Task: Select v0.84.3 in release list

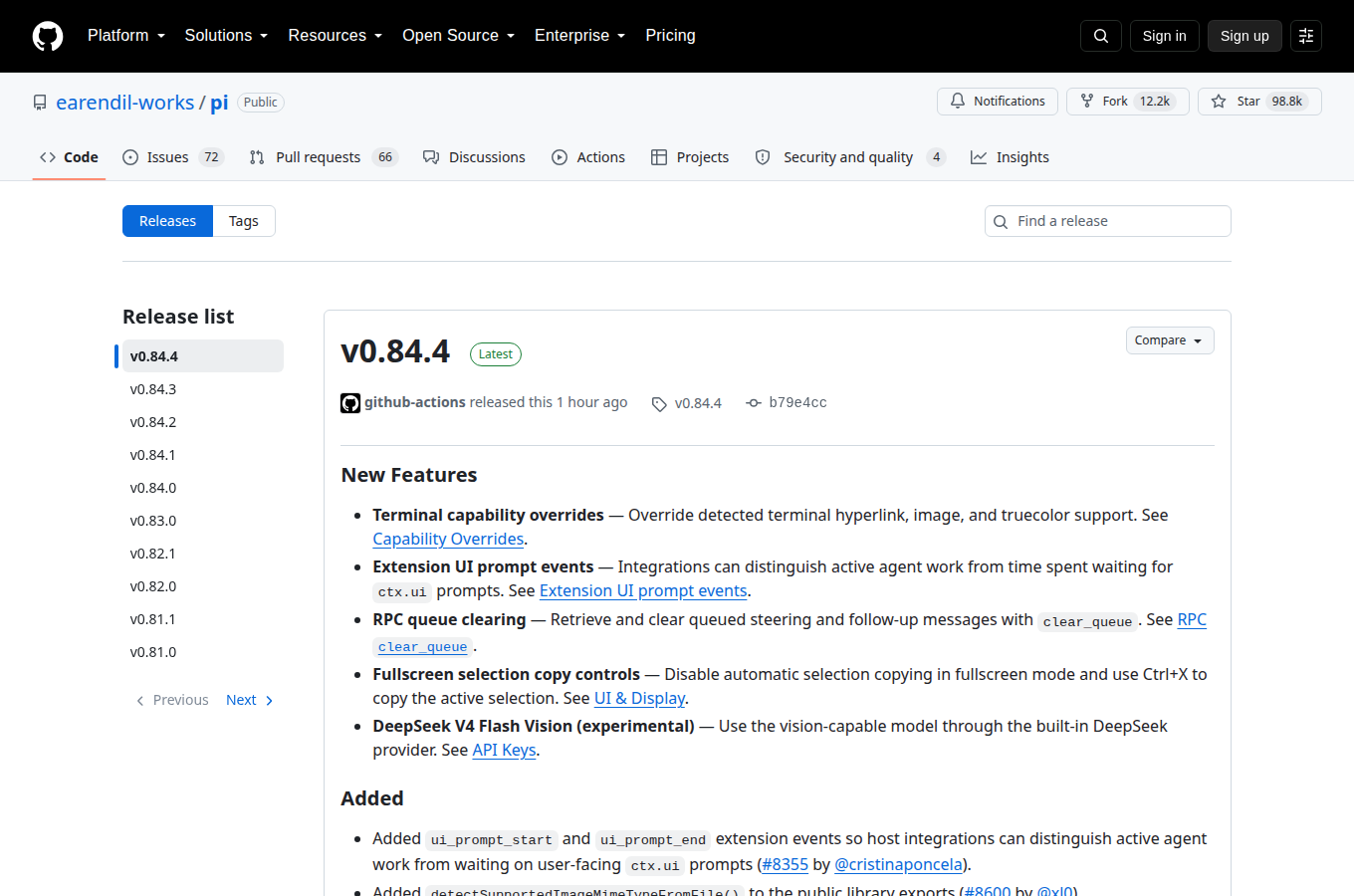Action: (x=202, y=389)
